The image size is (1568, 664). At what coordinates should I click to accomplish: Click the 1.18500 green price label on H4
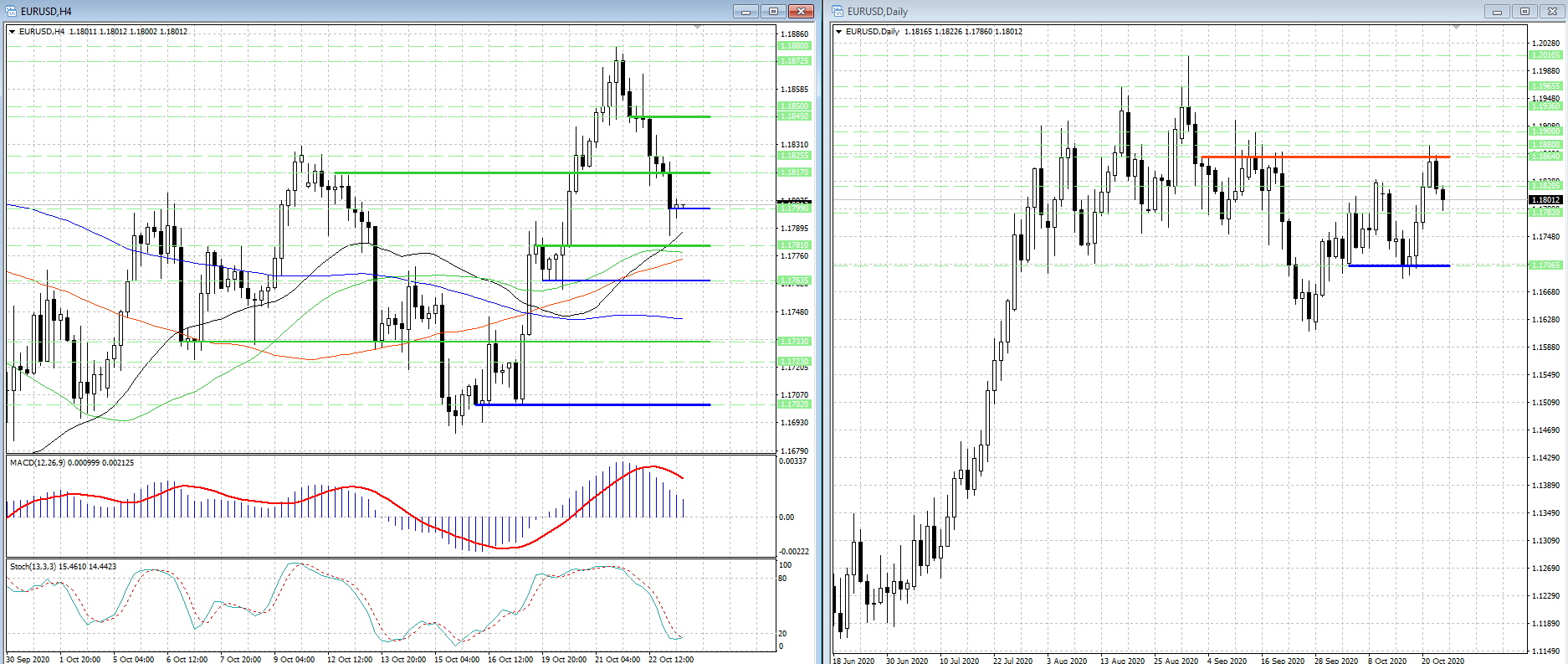(794, 106)
